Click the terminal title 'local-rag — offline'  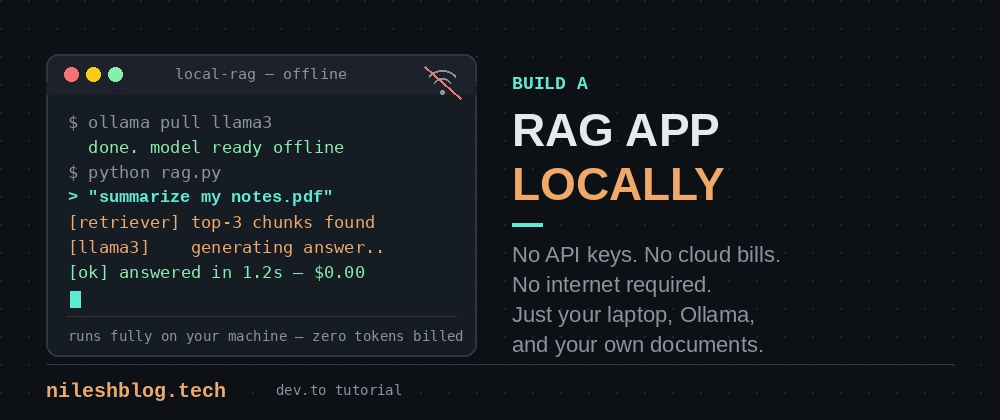coord(261,74)
